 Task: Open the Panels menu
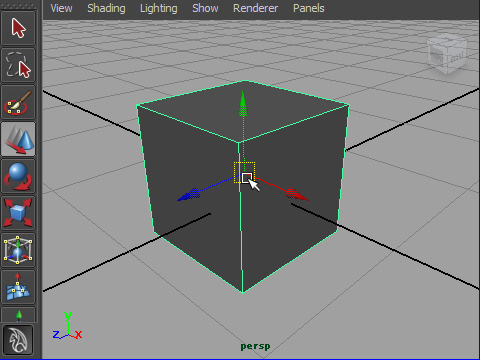309,8
